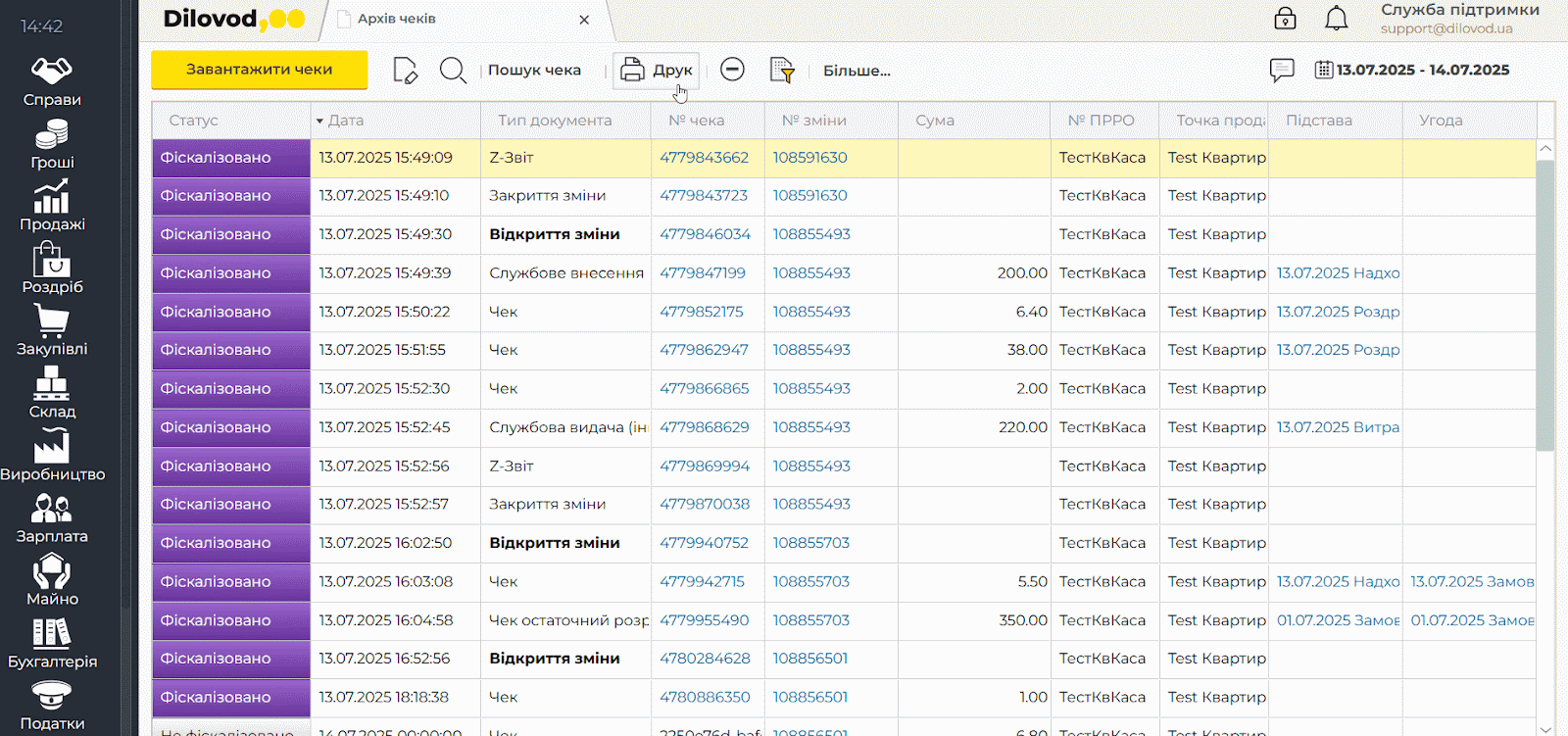1568x736 pixels.
Task: Open the Гроші coins icon
Action: (x=51, y=134)
